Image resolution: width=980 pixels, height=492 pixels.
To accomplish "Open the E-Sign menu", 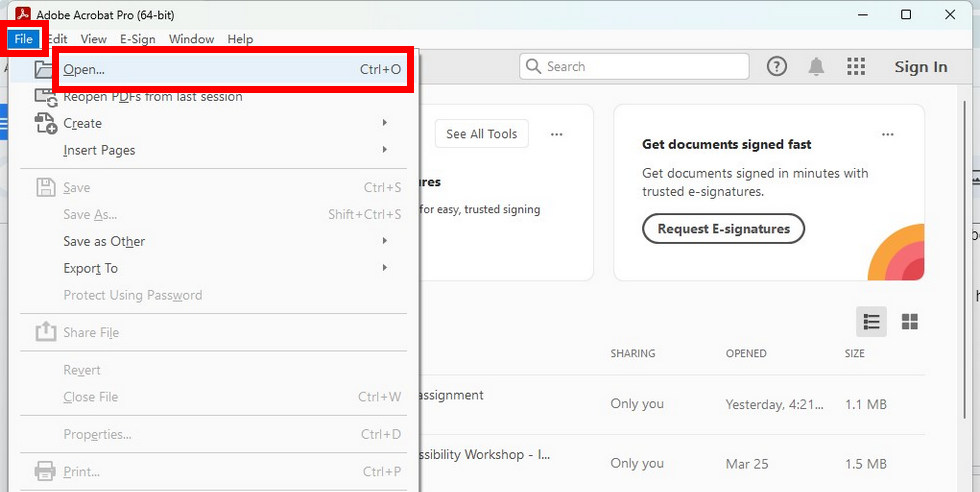I will click(x=138, y=39).
